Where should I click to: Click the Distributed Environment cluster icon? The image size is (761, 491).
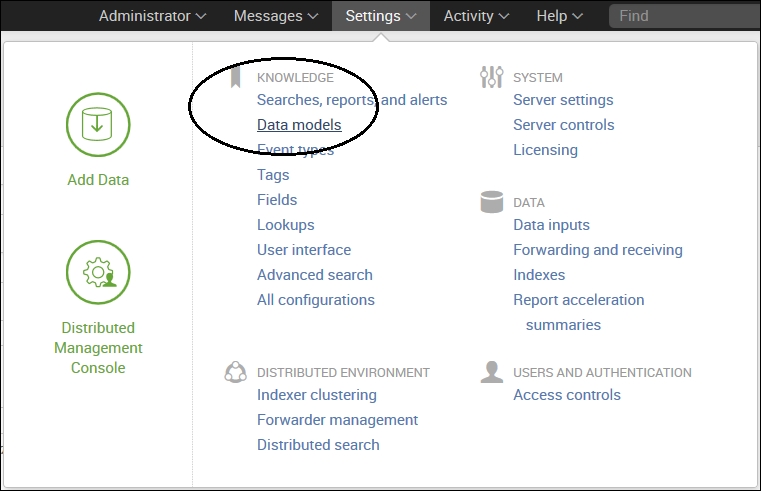[236, 372]
